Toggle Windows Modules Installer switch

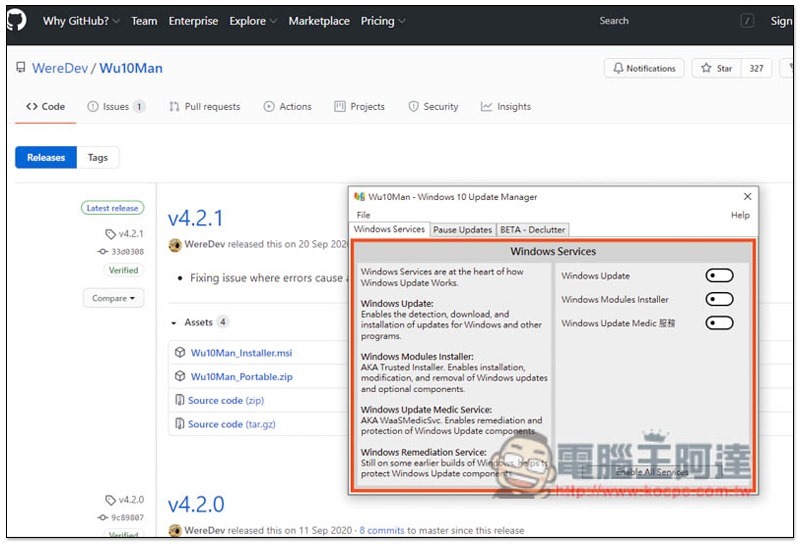point(719,299)
